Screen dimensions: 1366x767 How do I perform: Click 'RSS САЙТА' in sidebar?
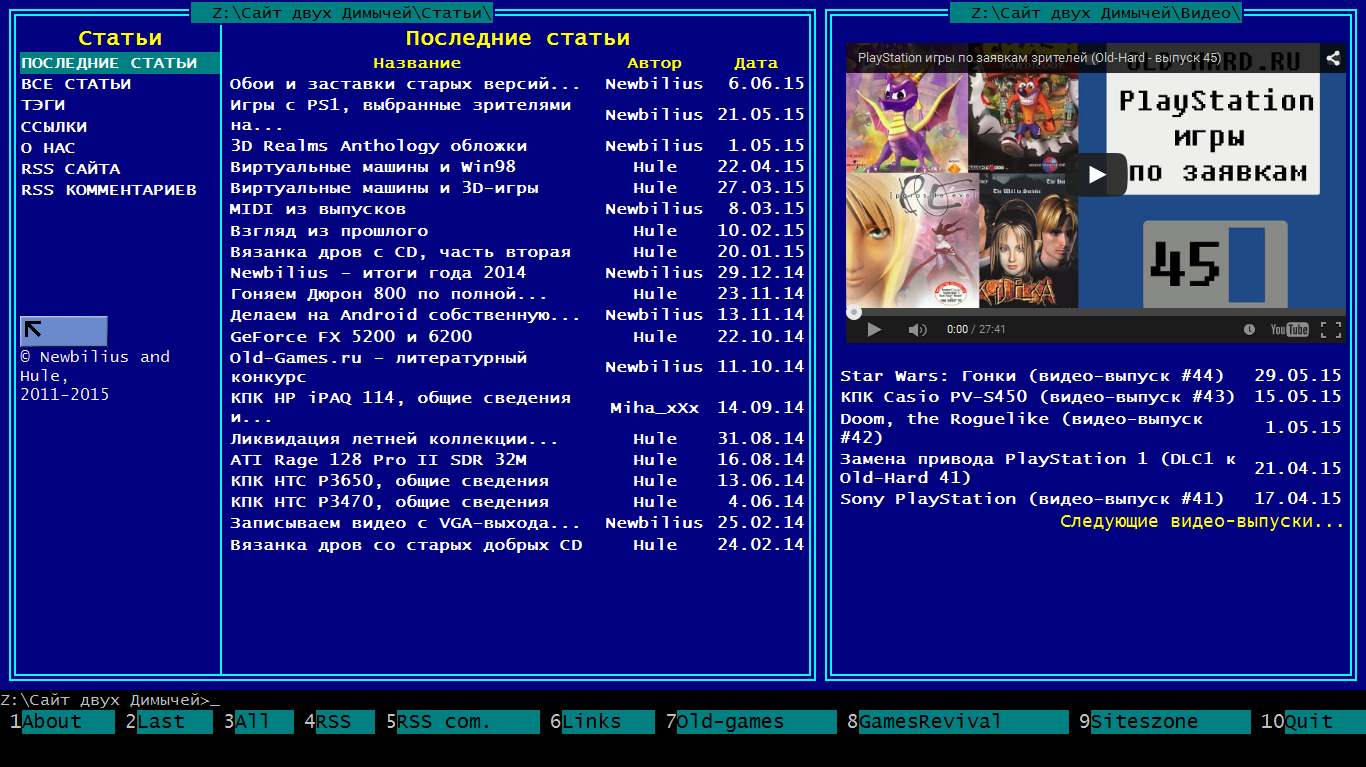[70, 169]
